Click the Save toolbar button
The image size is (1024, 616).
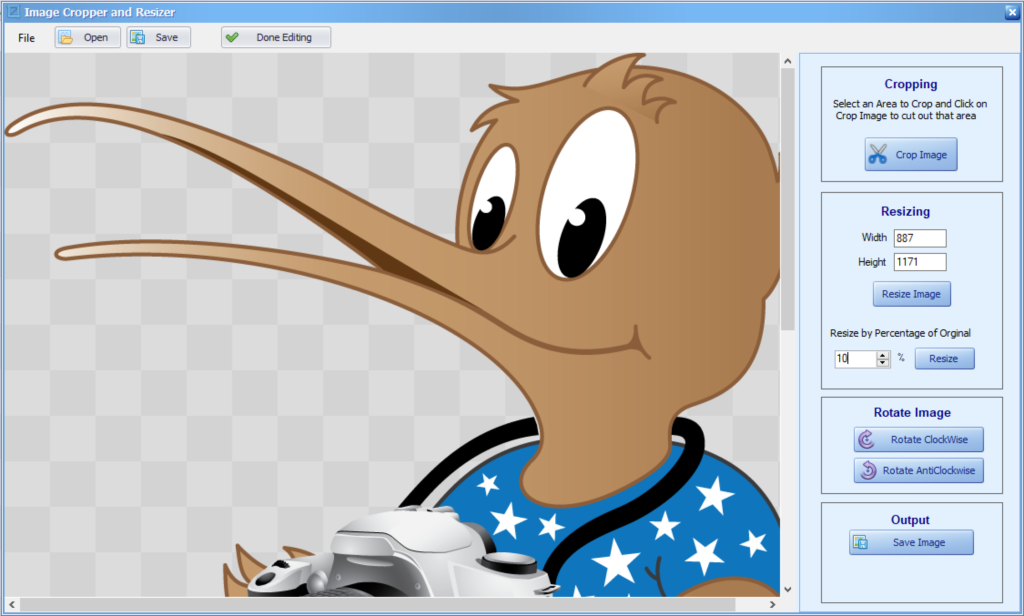pos(159,37)
